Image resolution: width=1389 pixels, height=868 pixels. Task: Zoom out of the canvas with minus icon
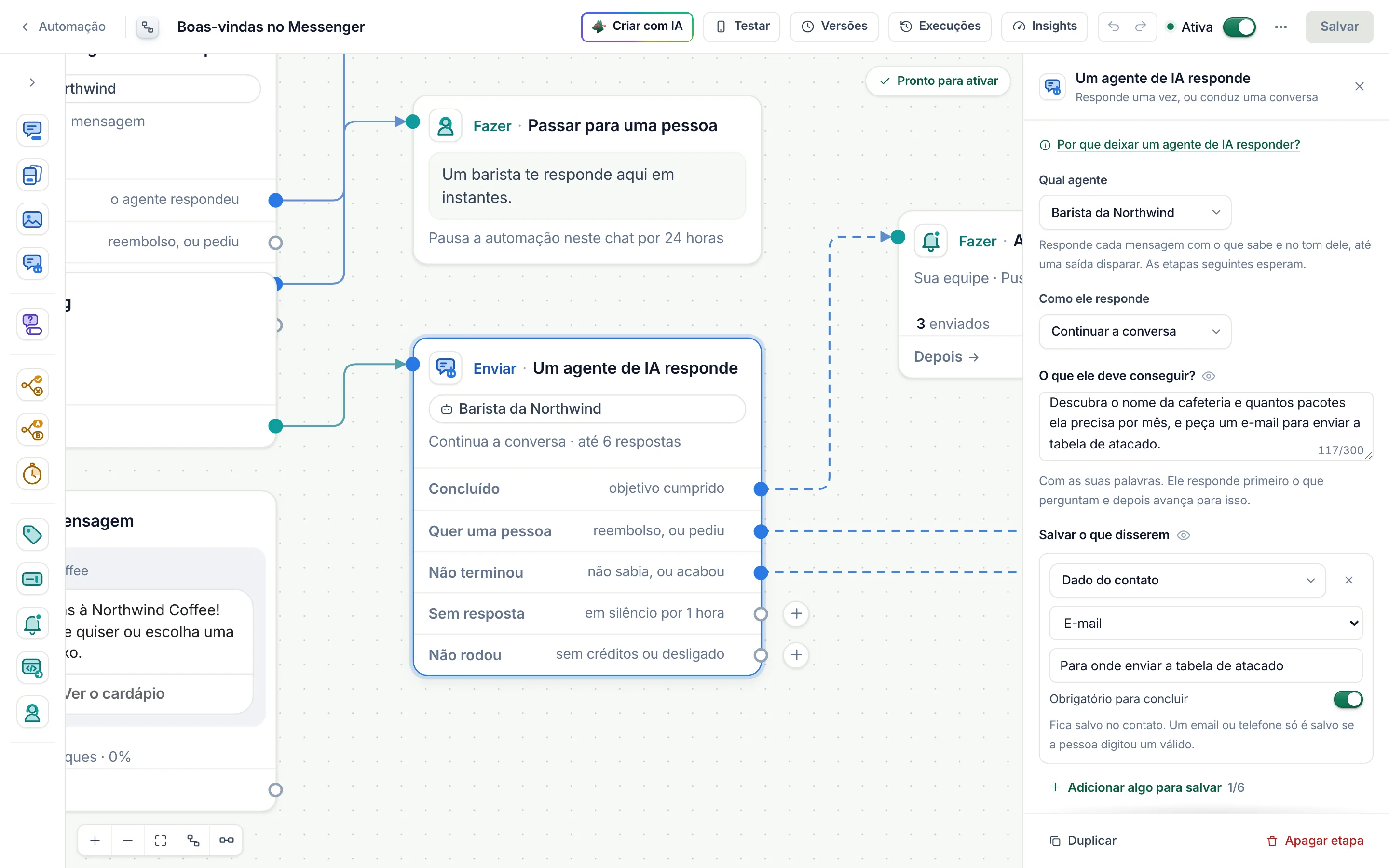pos(127,841)
